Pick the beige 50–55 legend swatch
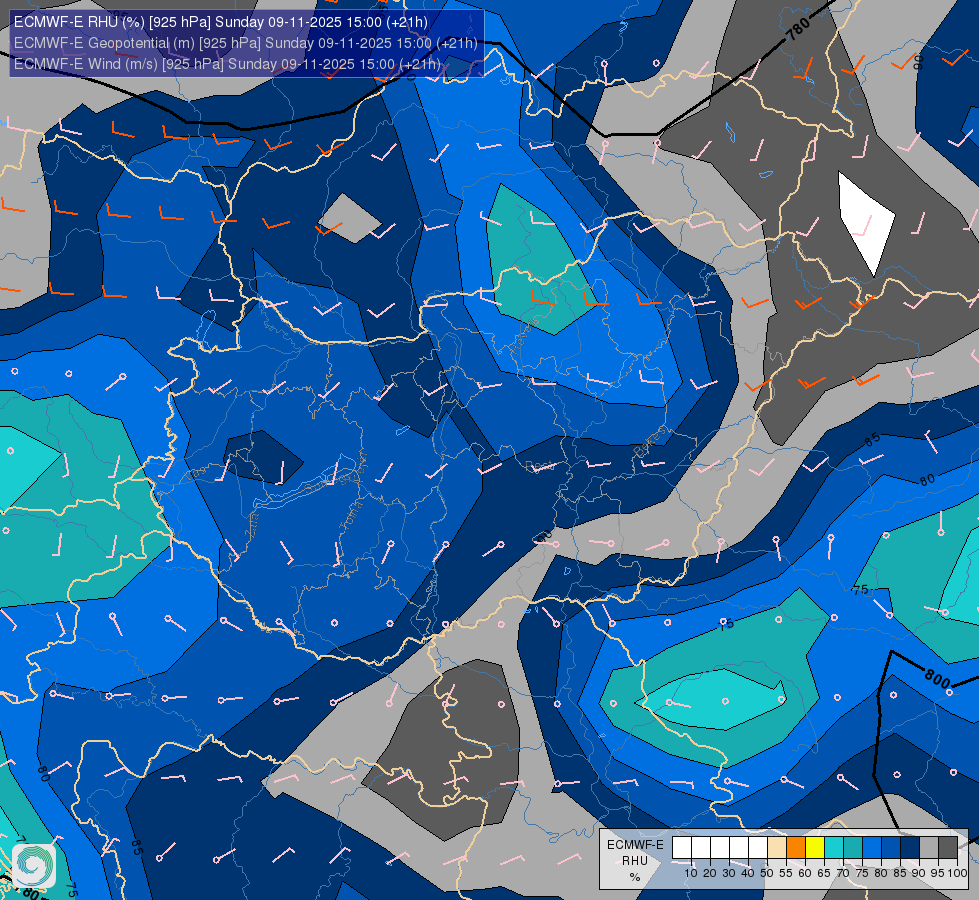The width and height of the screenshot is (979, 900). (x=777, y=848)
